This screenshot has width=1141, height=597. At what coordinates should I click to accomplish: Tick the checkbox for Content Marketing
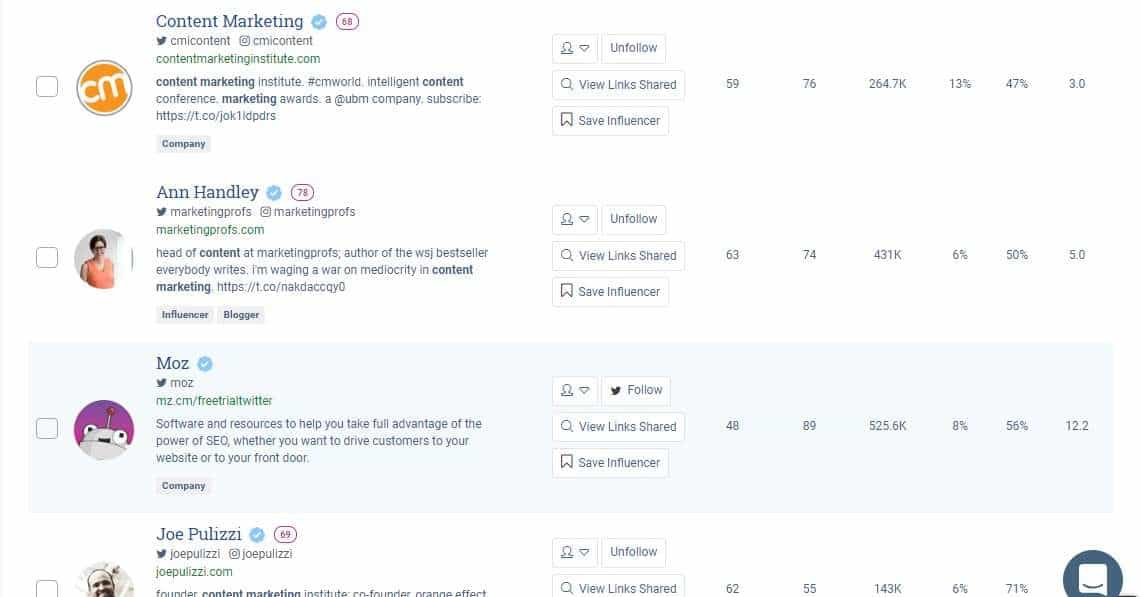point(47,86)
